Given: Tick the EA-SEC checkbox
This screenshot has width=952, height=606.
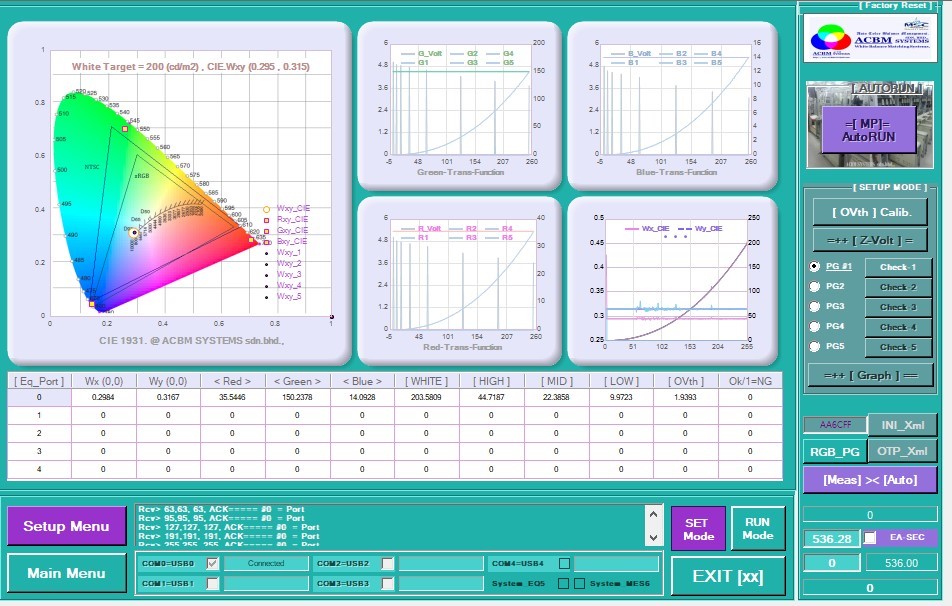Looking at the screenshot, I should [x=870, y=538].
